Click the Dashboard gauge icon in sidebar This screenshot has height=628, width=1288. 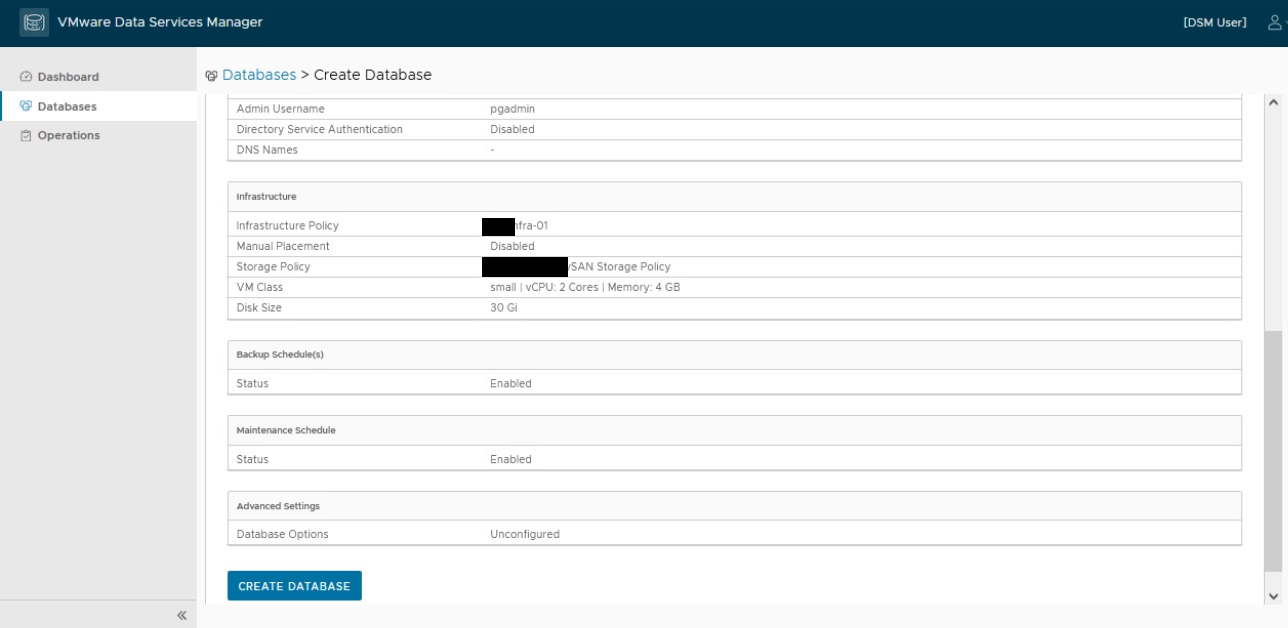point(27,77)
